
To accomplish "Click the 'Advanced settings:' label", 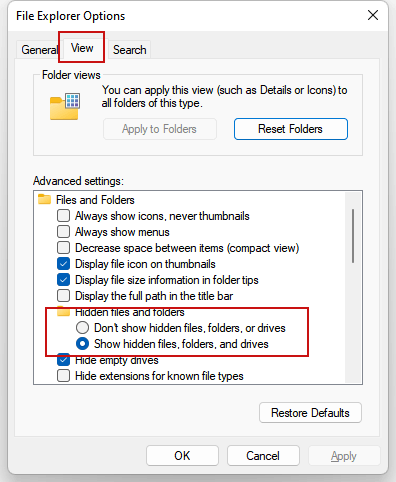I will pos(78,181).
